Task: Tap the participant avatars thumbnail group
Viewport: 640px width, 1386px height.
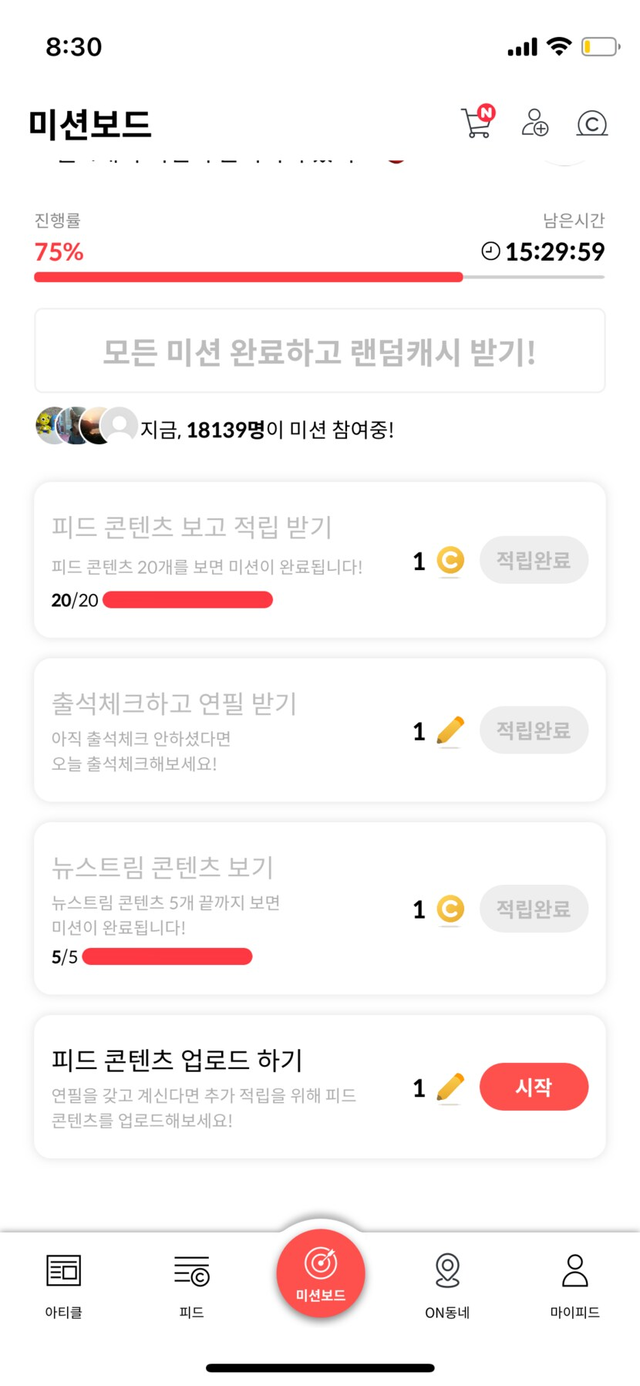Action: [86, 426]
